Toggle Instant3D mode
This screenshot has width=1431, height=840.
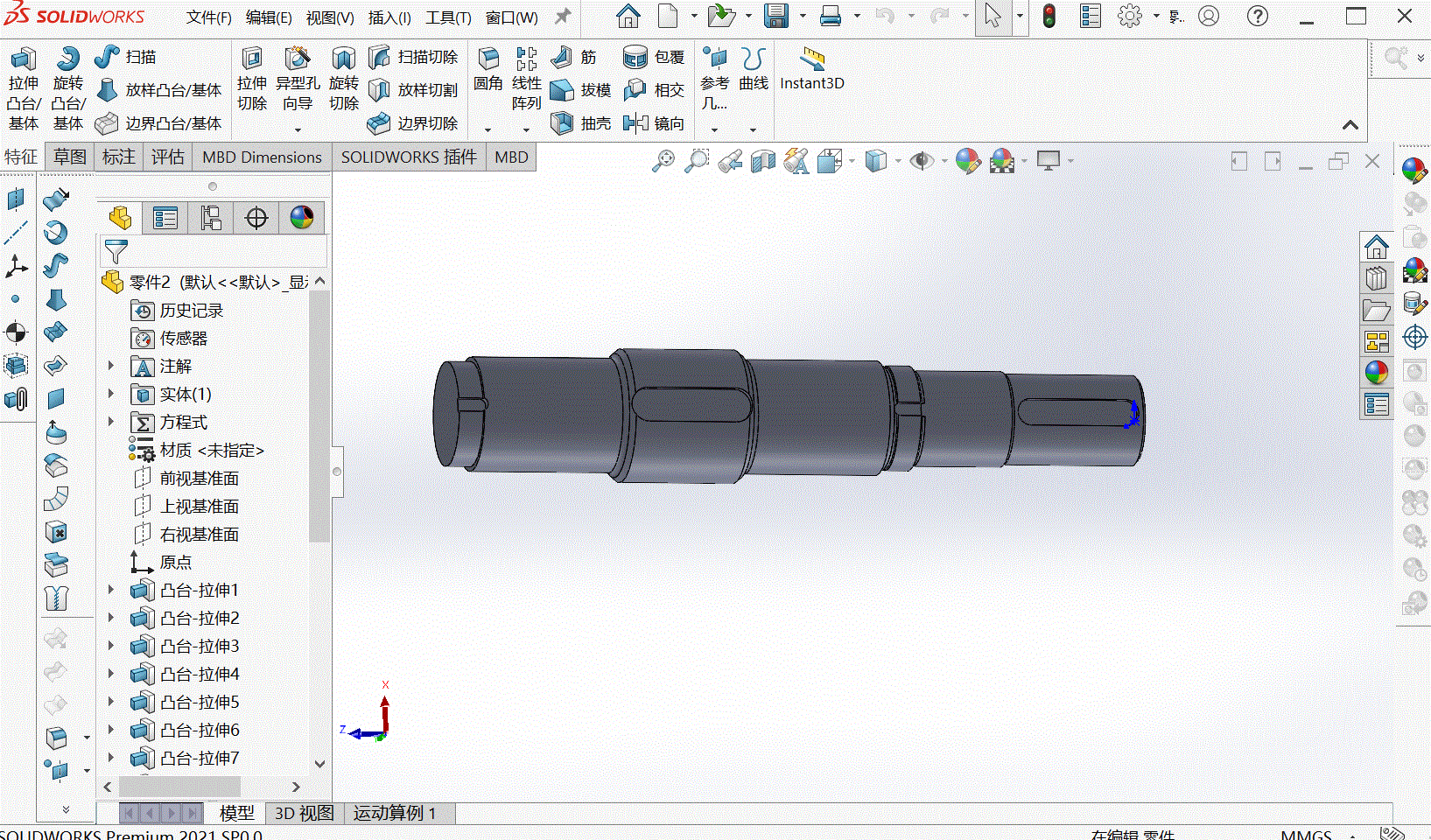812,70
